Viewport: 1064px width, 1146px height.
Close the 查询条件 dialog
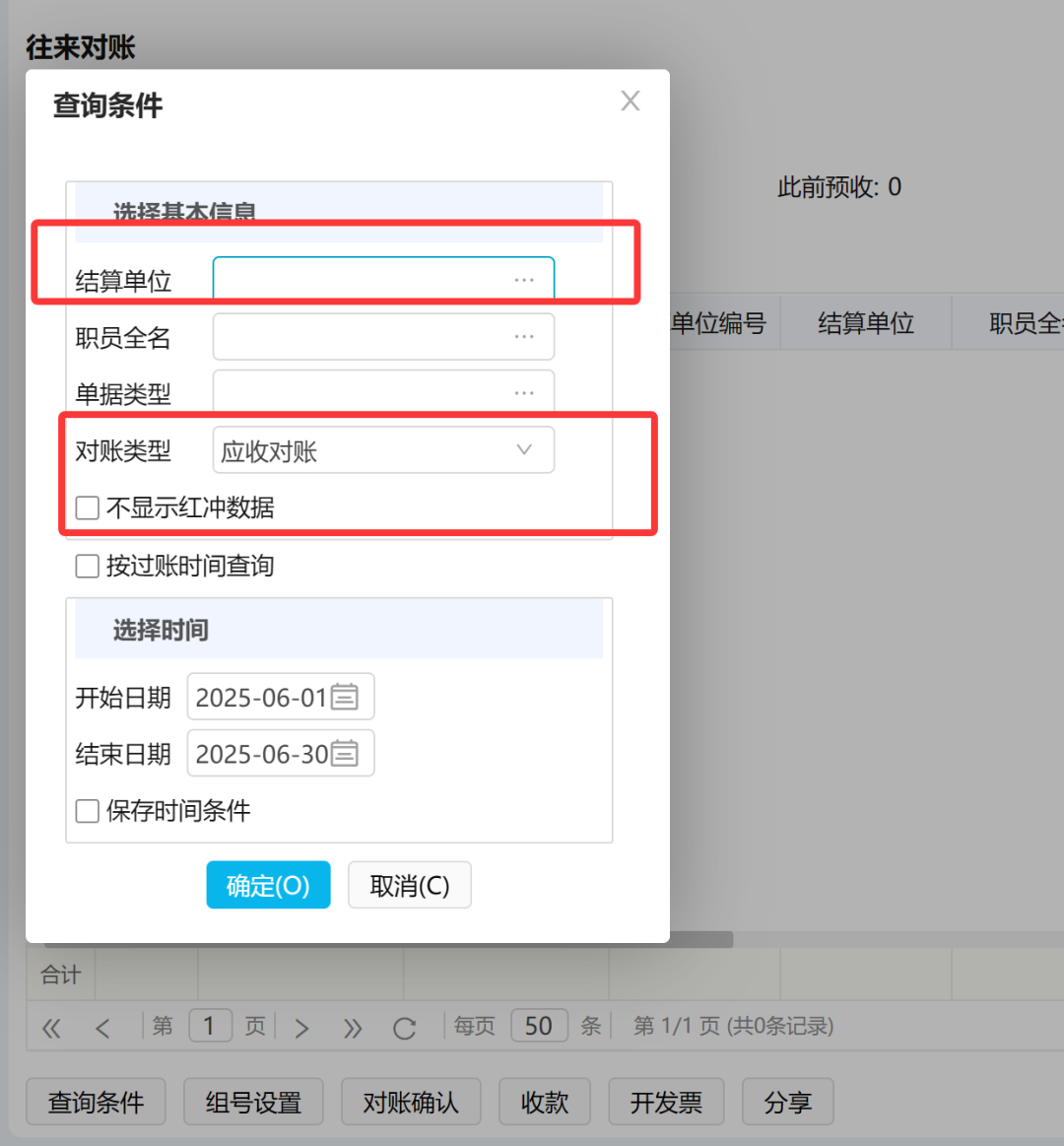(631, 101)
